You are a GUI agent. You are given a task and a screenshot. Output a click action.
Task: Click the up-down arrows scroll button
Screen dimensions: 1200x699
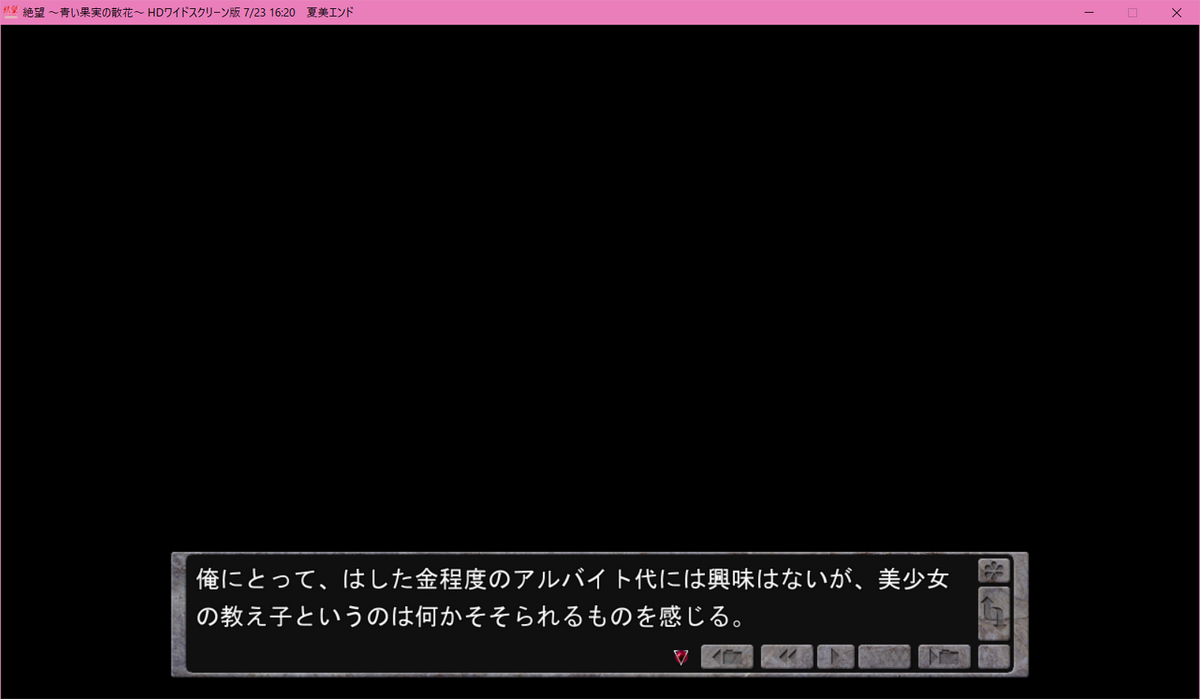pos(993,612)
